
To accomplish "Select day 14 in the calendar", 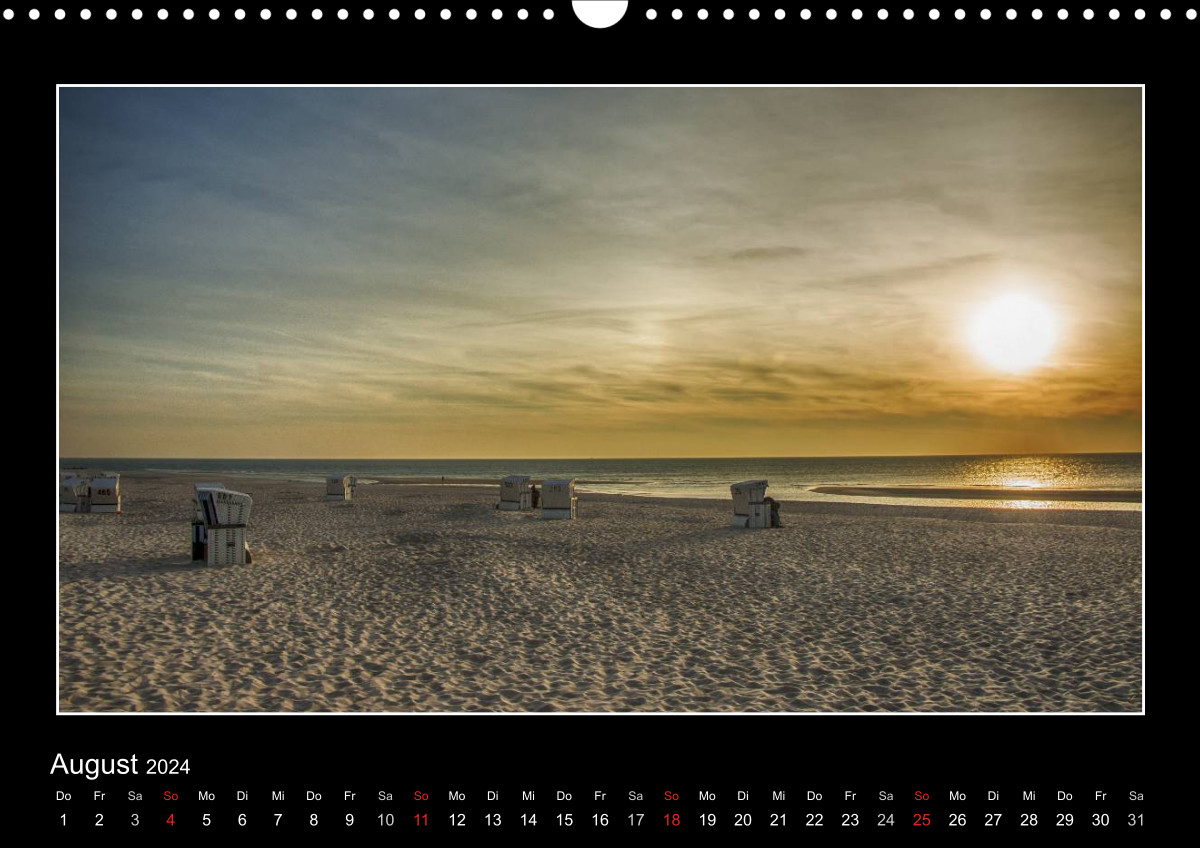I will 528,820.
